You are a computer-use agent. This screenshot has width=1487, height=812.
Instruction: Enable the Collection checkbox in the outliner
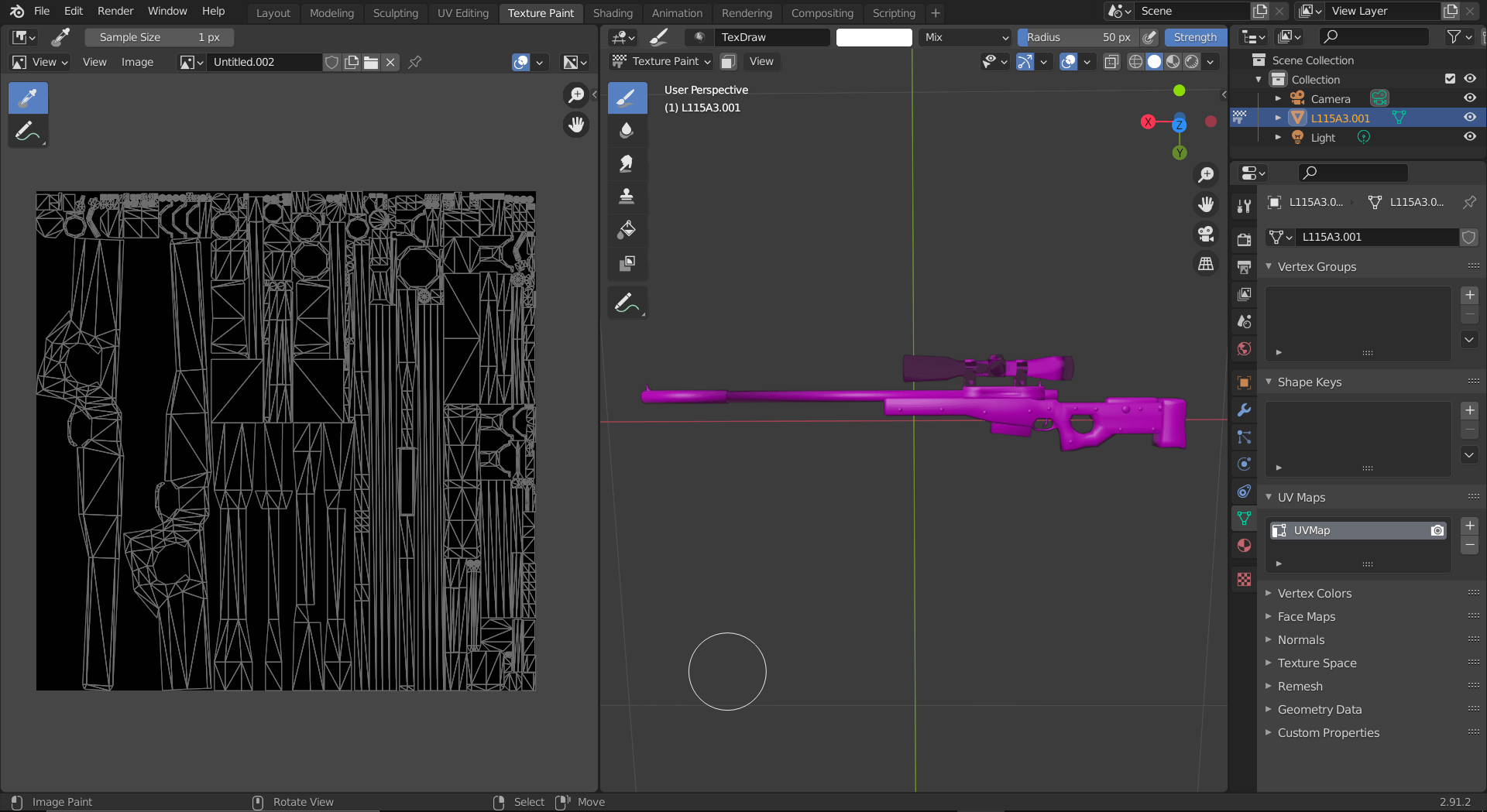[1449, 78]
